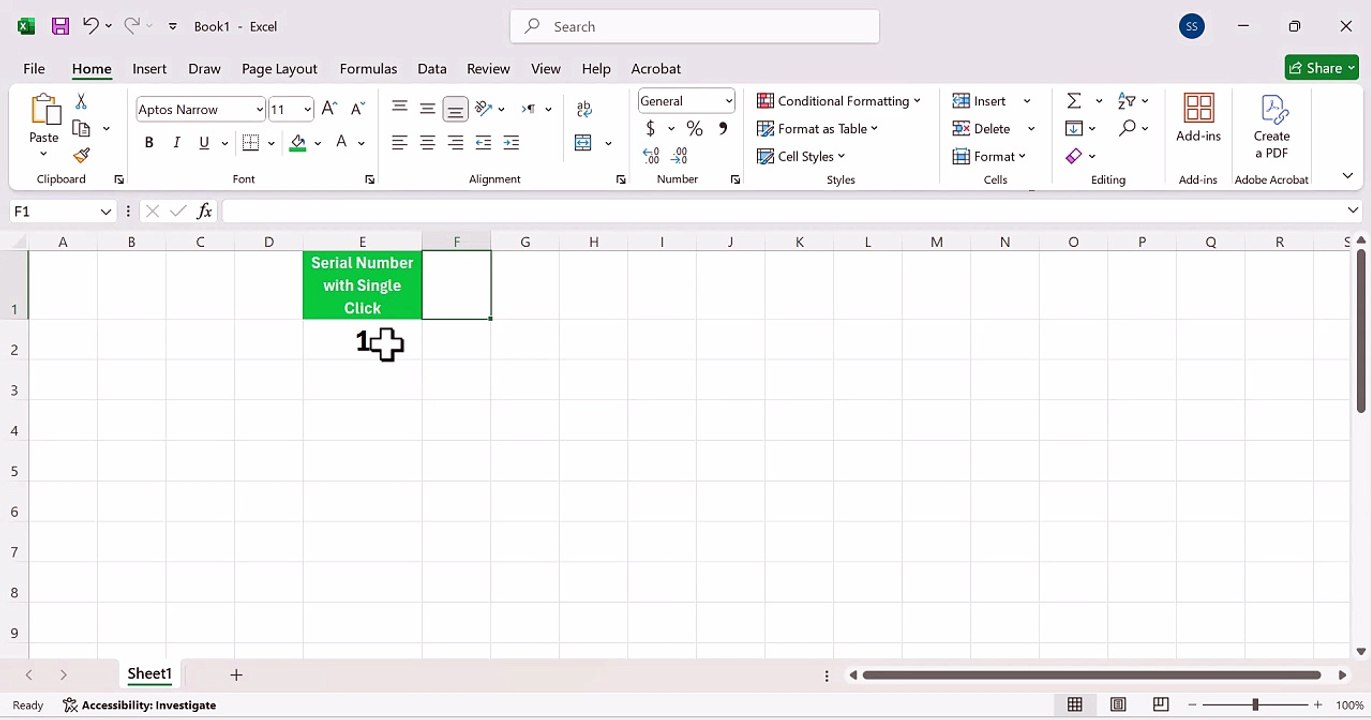1371x720 pixels.
Task: Increase indent in the Alignment group
Action: coord(511,143)
